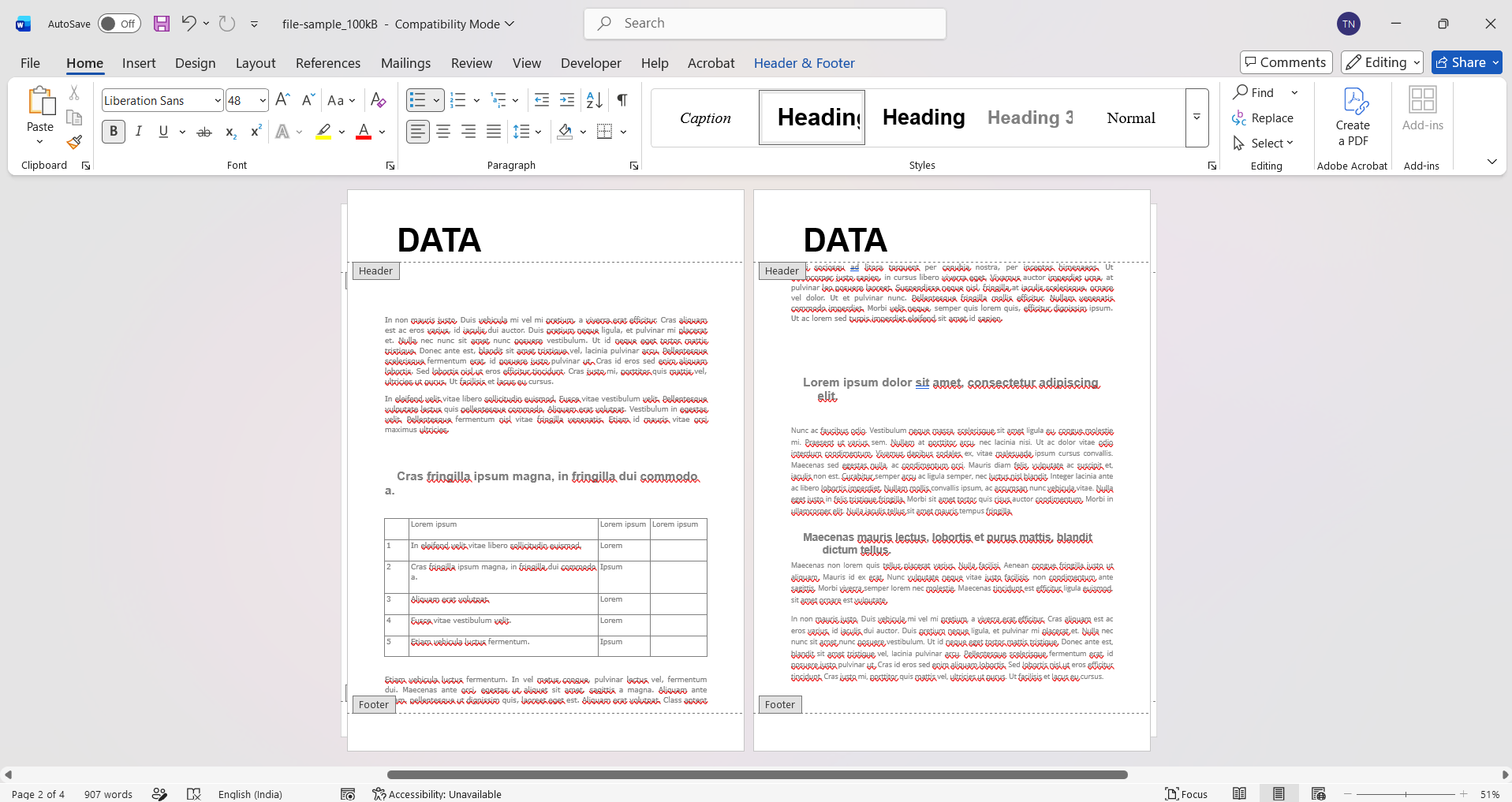This screenshot has height=802, width=1512.
Task: Align text to the right
Action: [469, 132]
